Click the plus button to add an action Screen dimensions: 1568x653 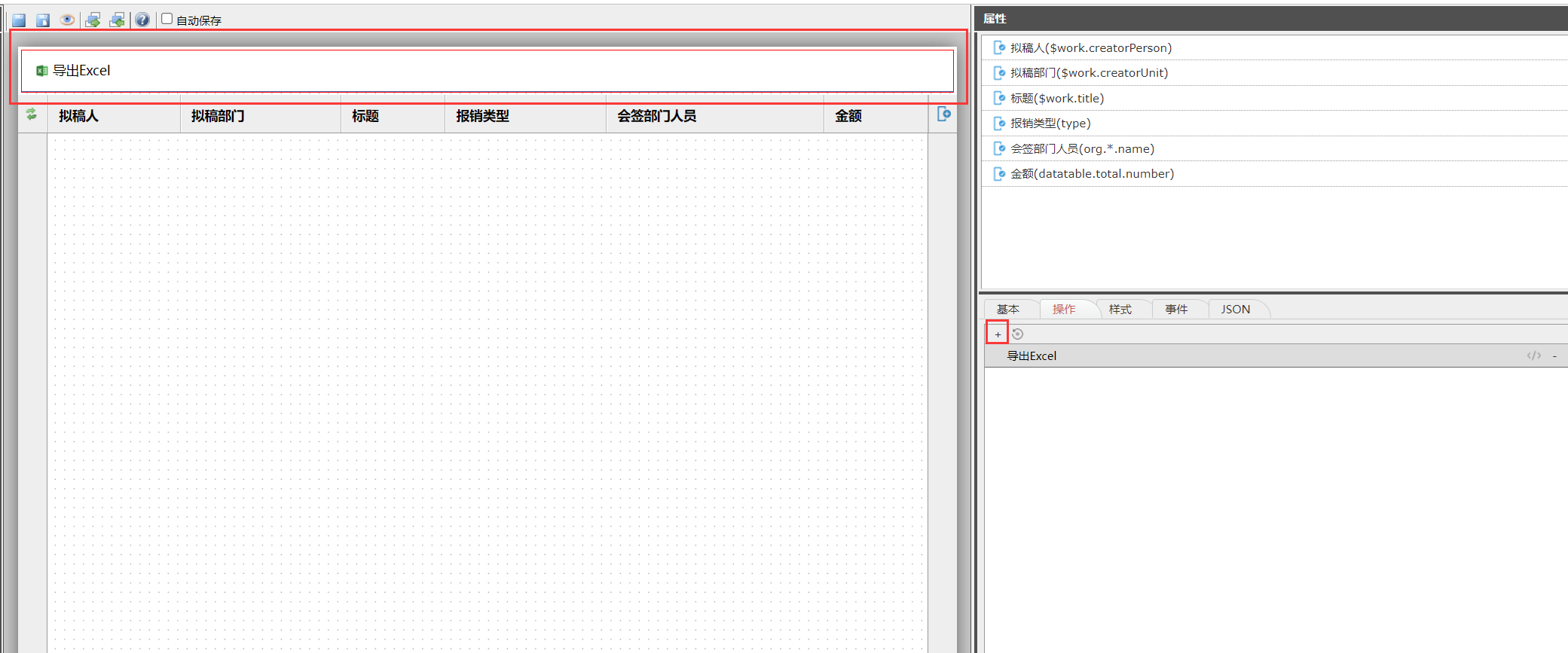click(998, 334)
